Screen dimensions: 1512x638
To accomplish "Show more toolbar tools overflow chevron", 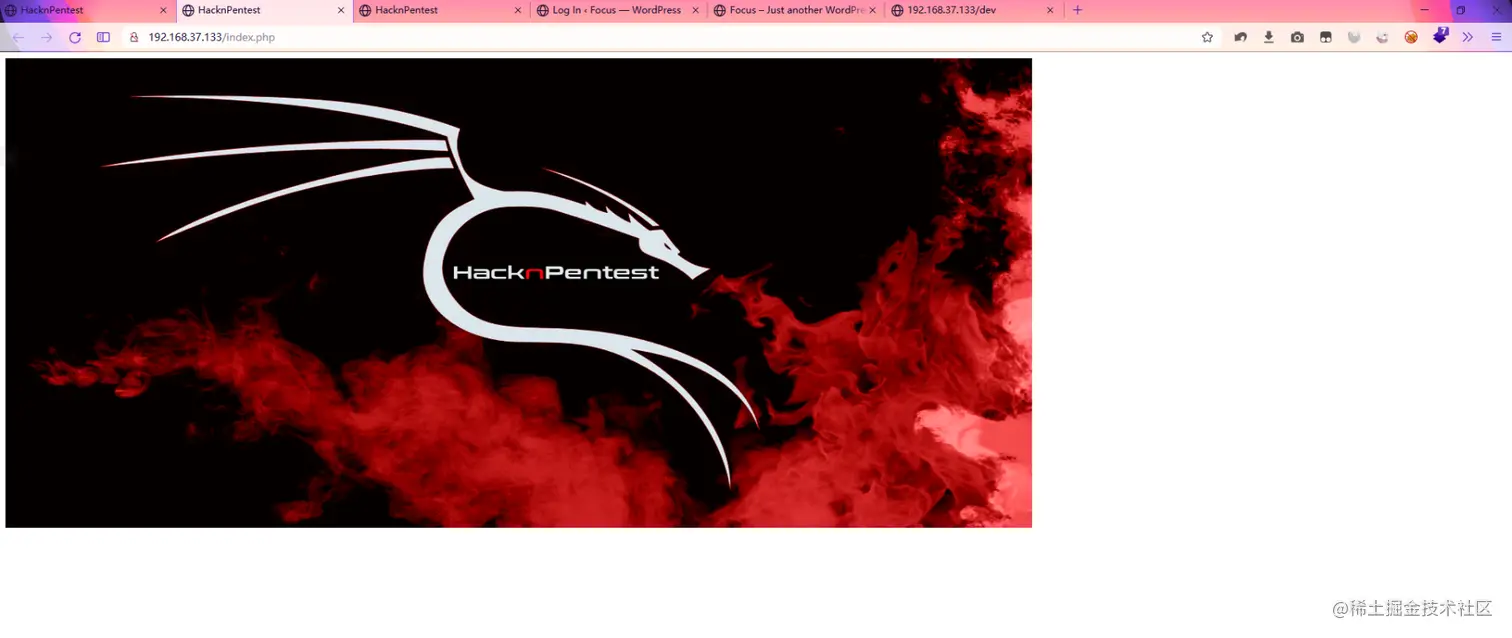I will (x=1468, y=37).
